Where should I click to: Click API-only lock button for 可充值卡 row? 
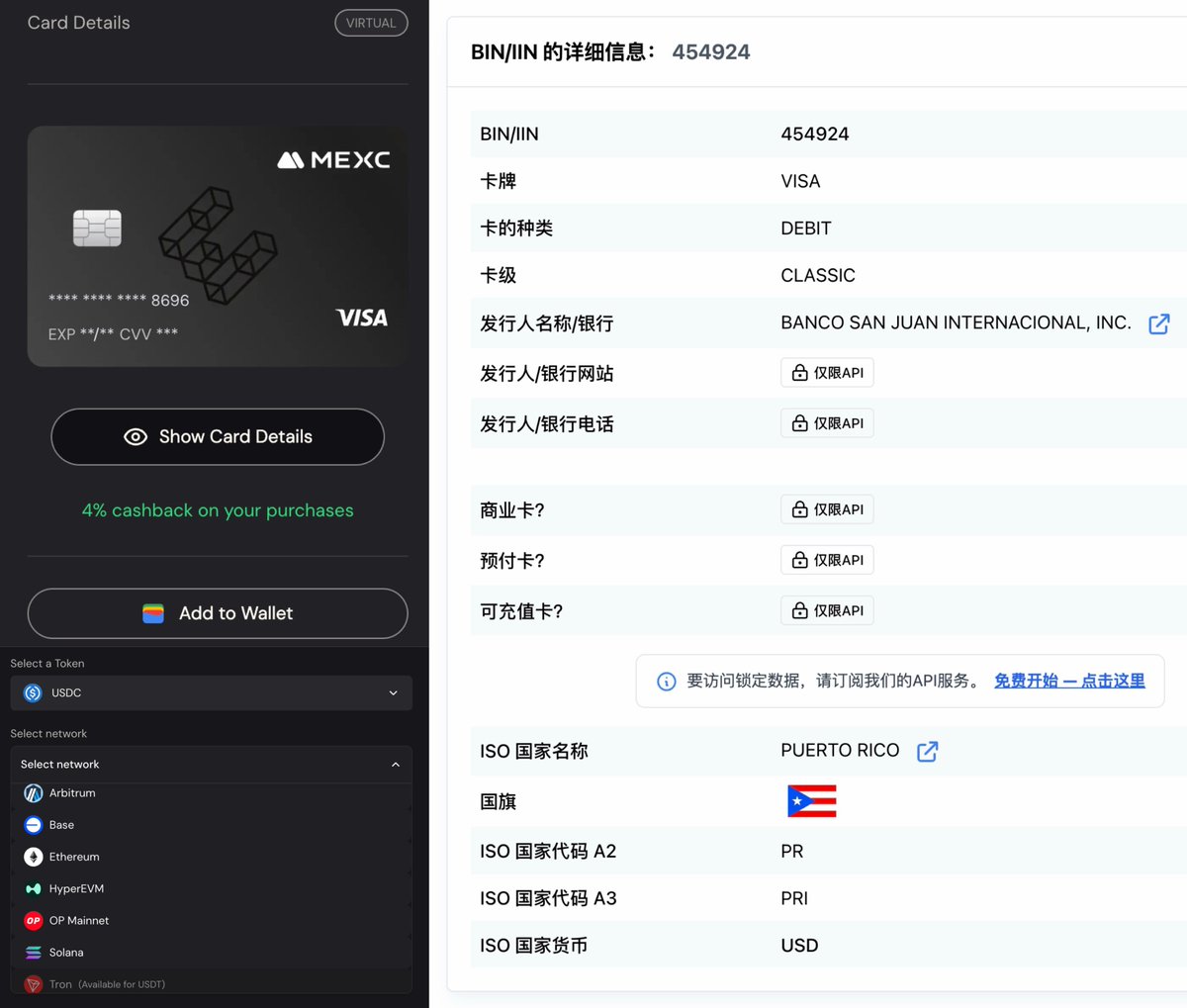pos(827,610)
